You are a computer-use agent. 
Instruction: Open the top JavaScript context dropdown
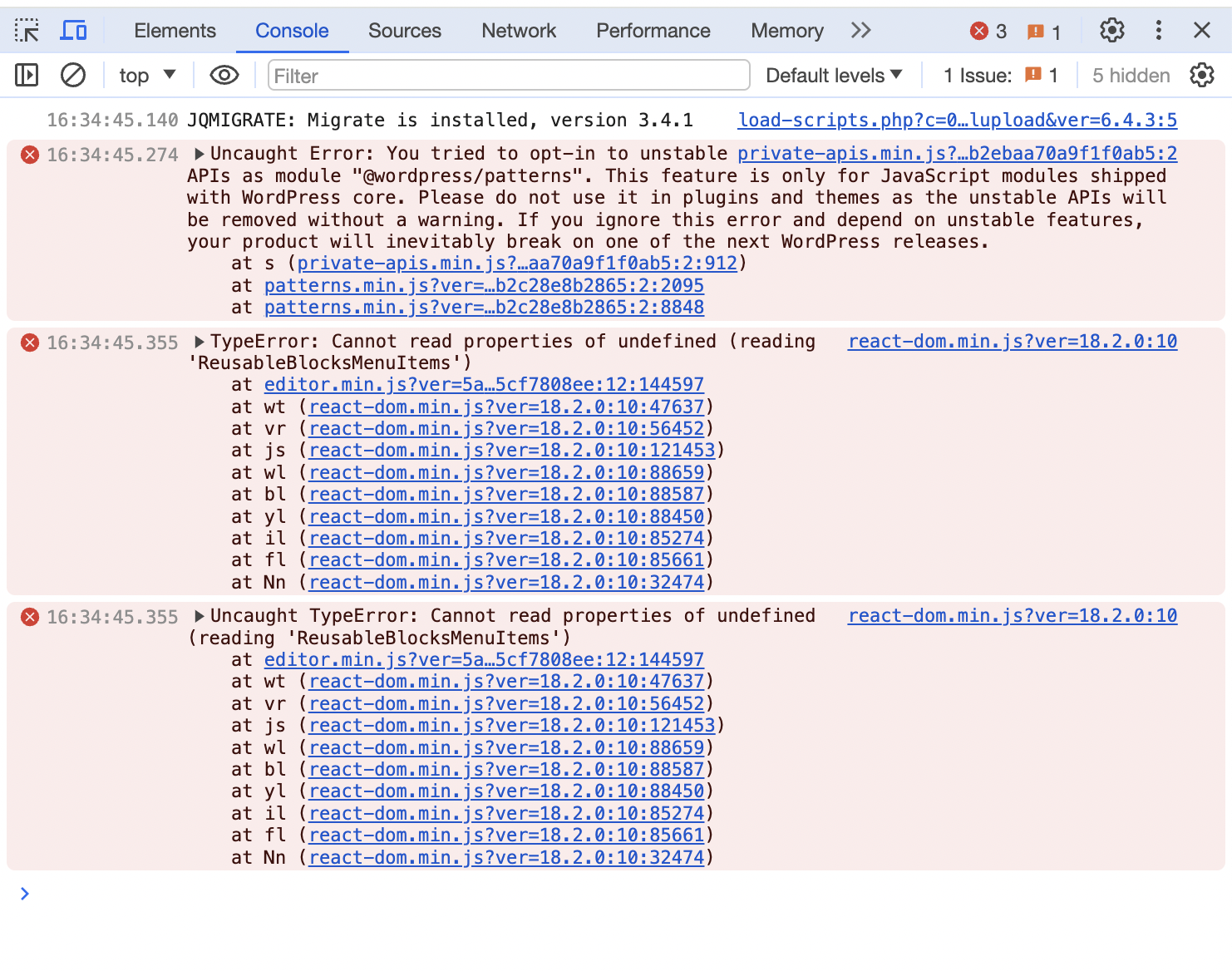coord(147,76)
